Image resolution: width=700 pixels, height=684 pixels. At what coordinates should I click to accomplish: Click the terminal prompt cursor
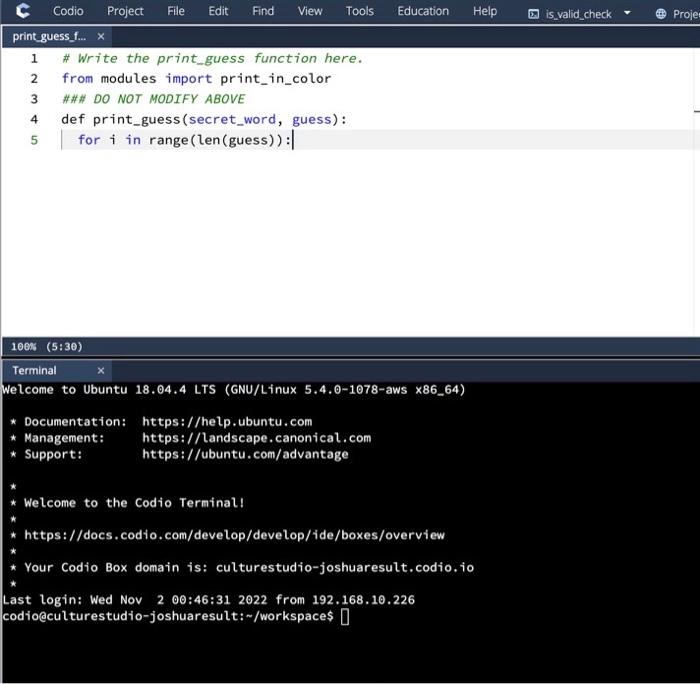345,617
